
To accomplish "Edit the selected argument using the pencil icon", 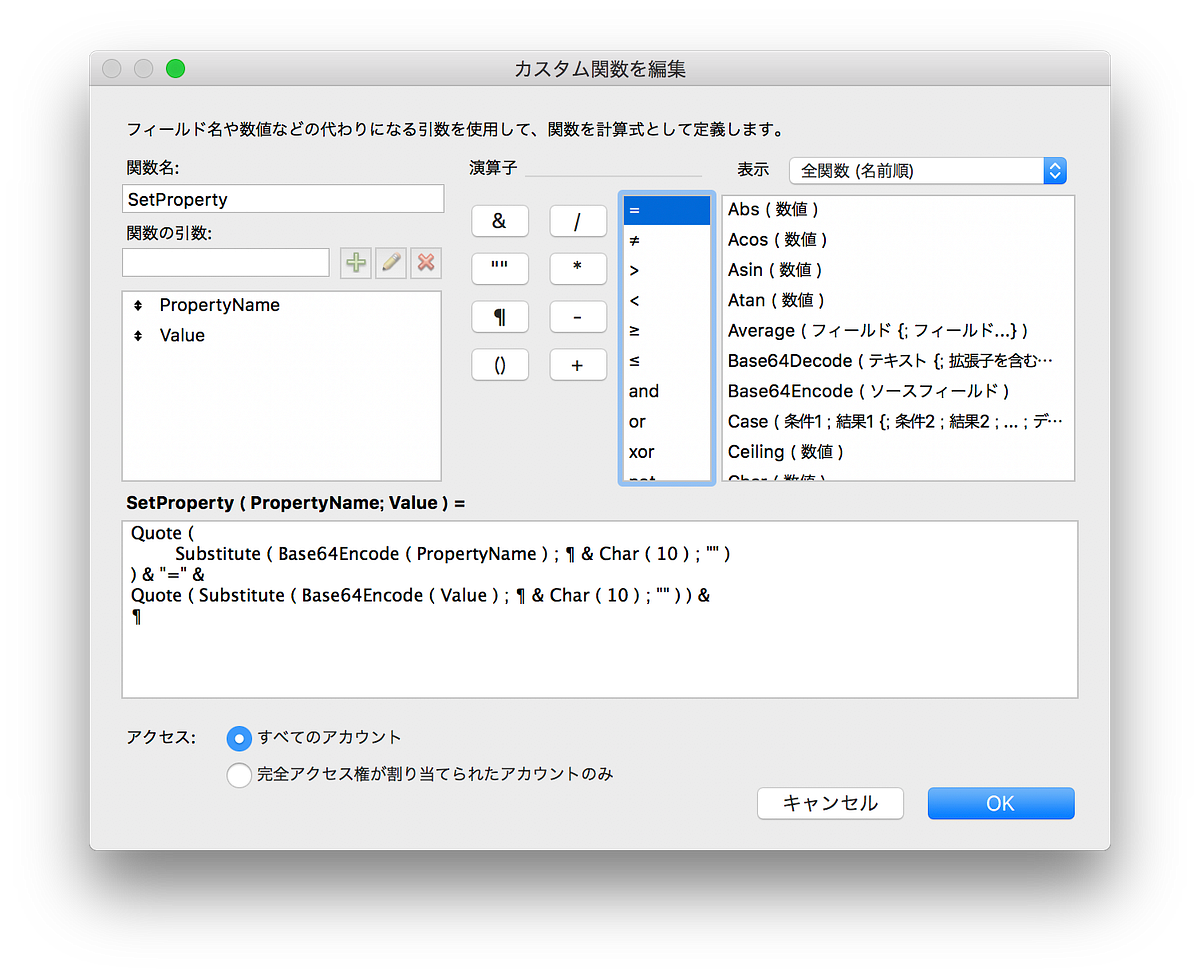I will pos(391,262).
